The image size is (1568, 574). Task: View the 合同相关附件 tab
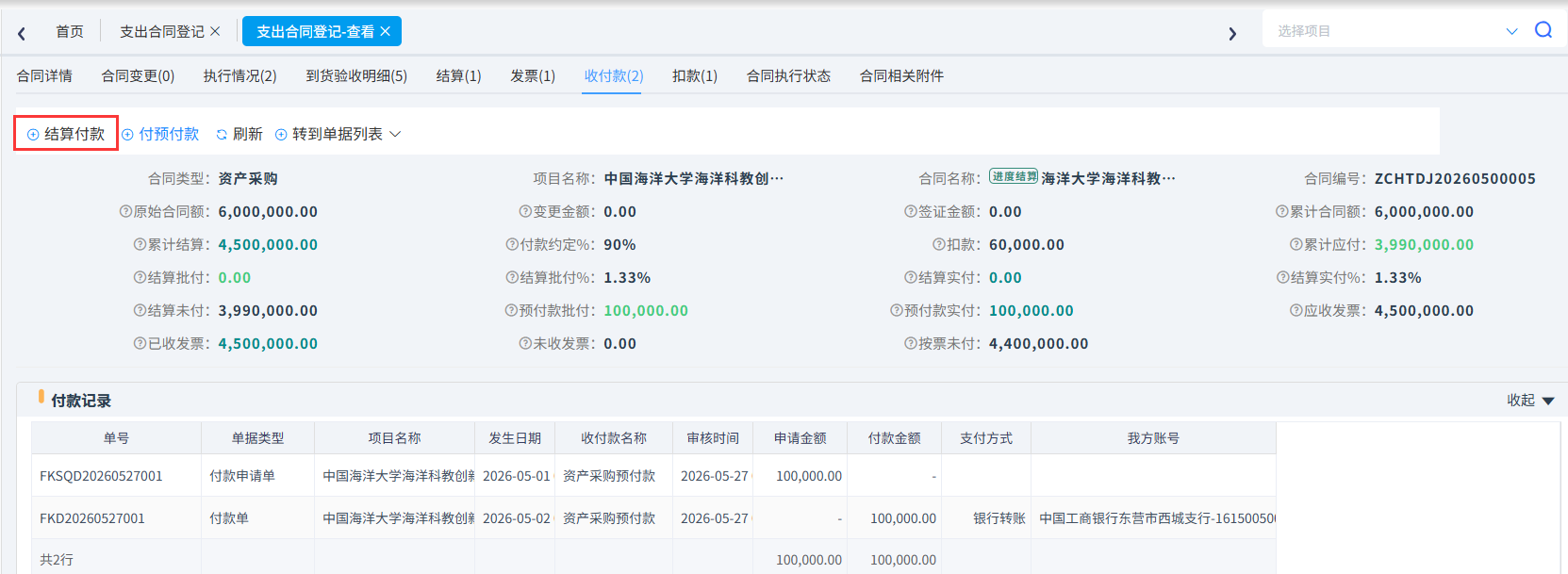click(x=901, y=76)
